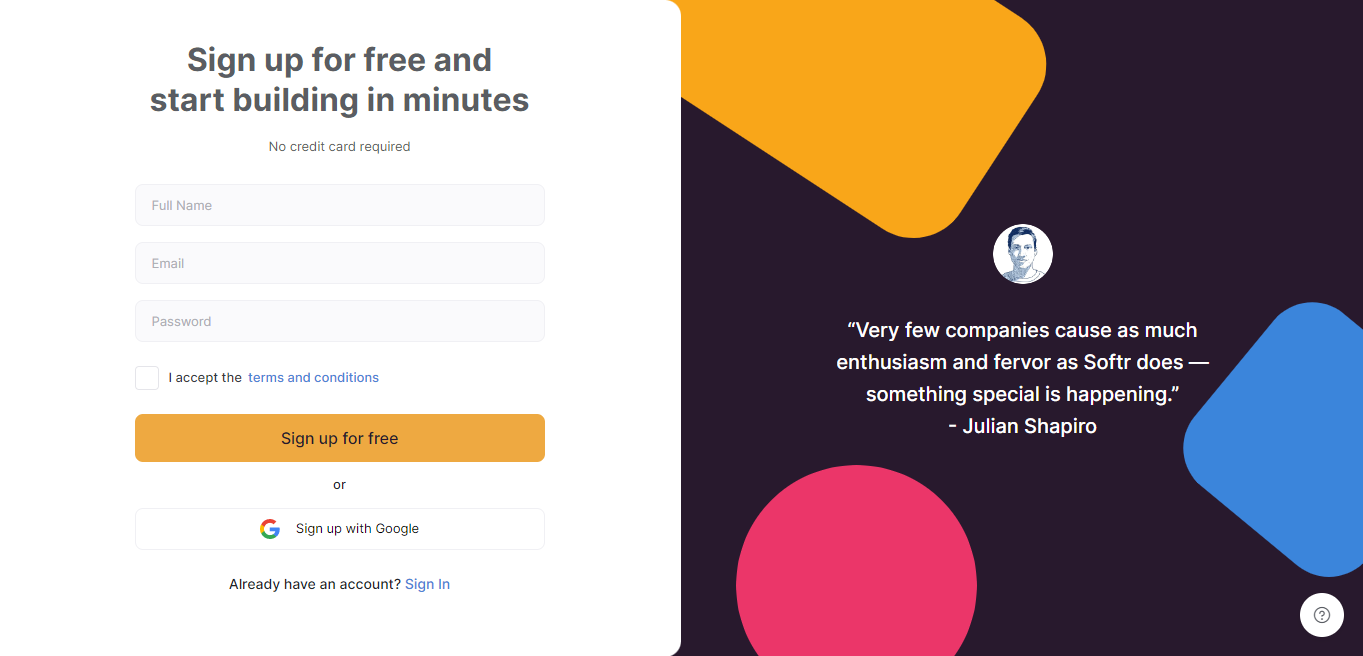Image resolution: width=1363 pixels, height=656 pixels.
Task: Click the "I accept the" label text
Action: pyautogui.click(x=205, y=378)
